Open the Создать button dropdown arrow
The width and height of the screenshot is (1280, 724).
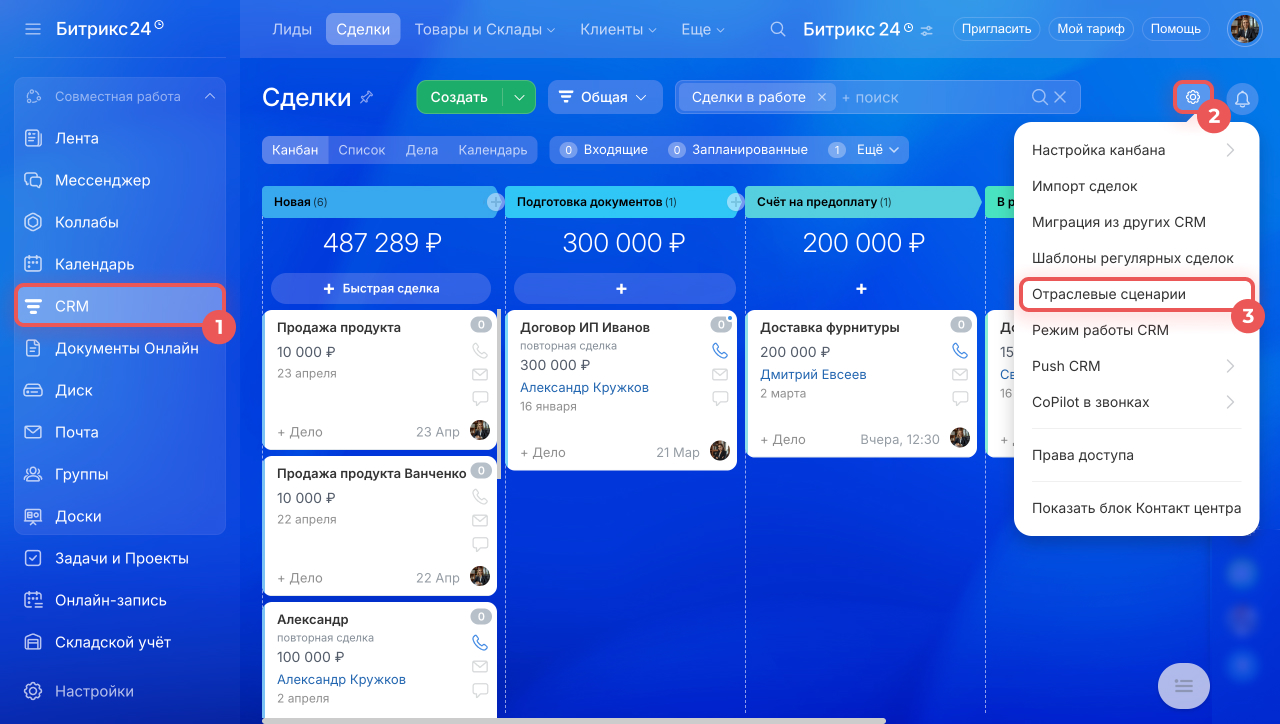pyautogui.click(x=519, y=97)
